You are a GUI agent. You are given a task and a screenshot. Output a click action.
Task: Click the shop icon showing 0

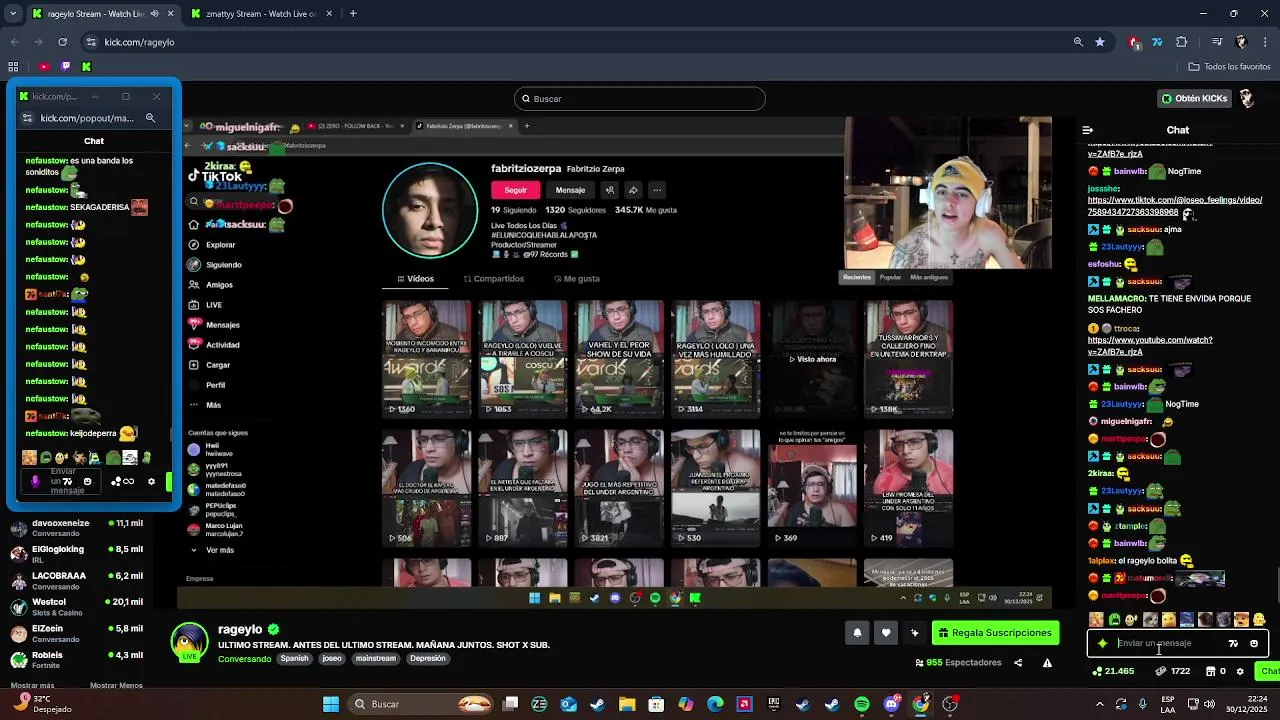1216,671
